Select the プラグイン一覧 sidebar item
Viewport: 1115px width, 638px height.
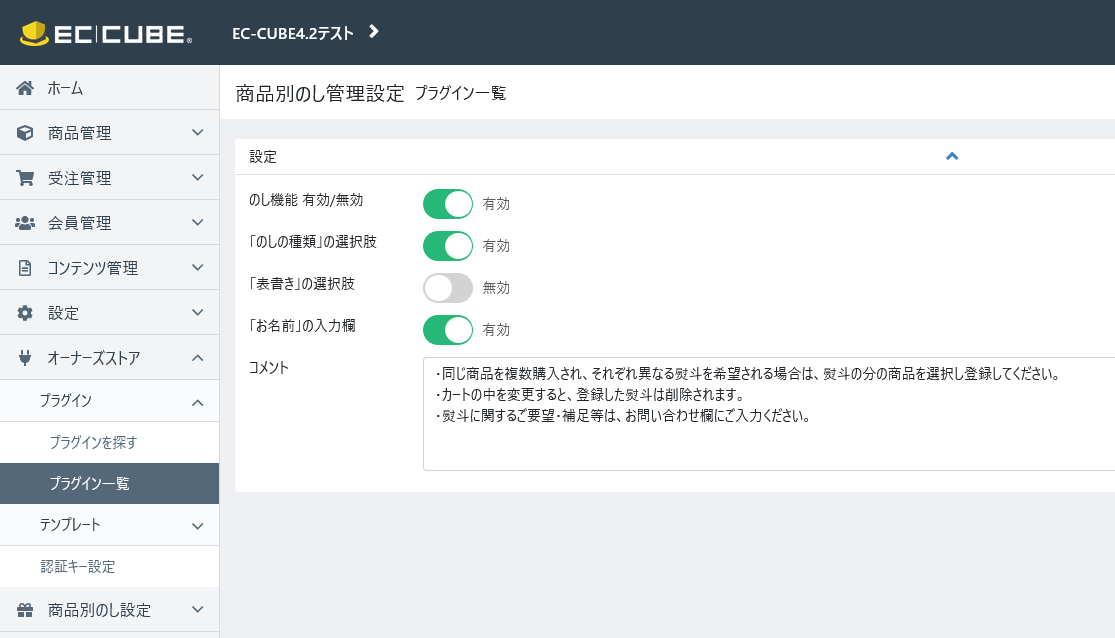110,484
